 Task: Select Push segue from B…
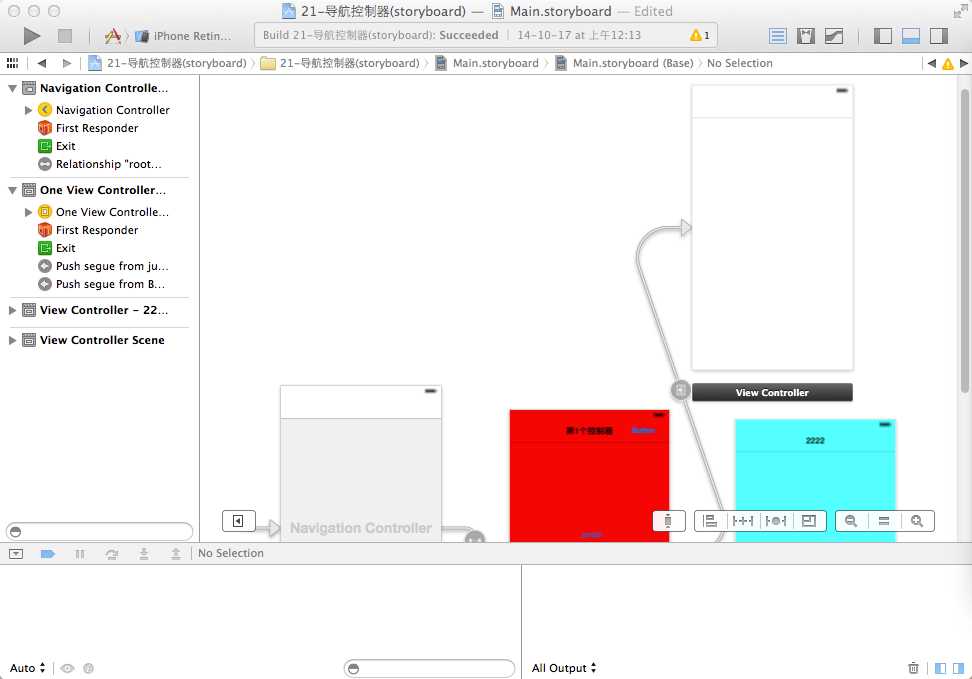click(x=101, y=284)
